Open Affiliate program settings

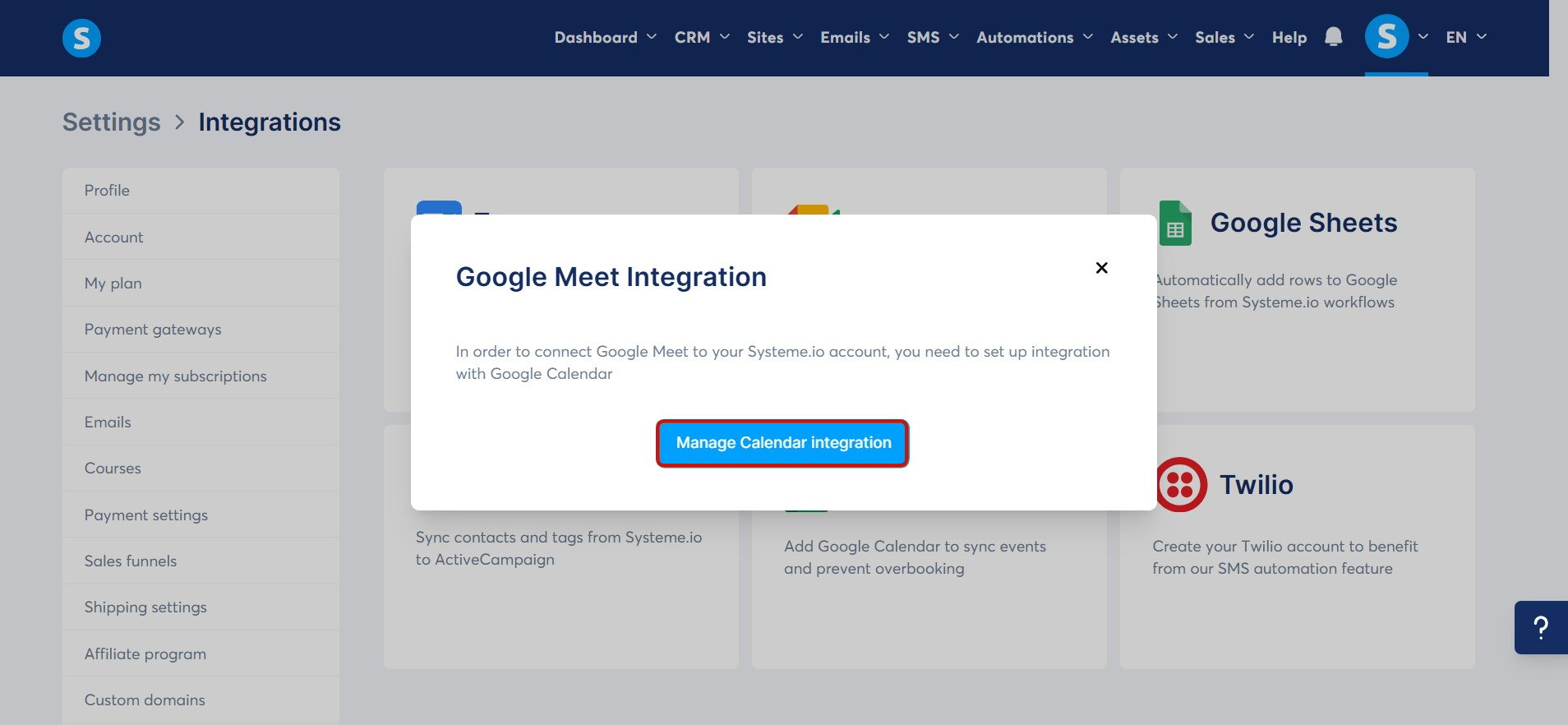201,653
